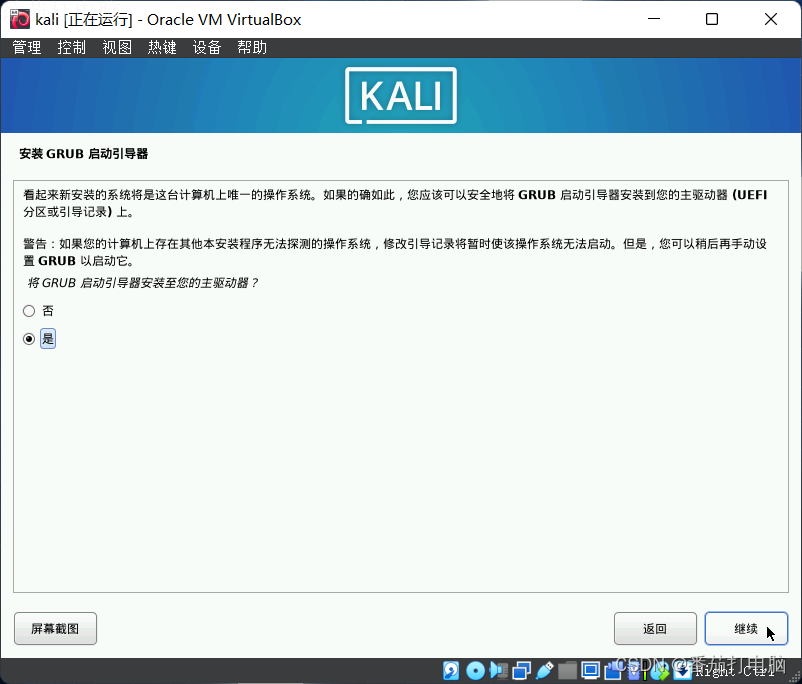Minimize the VirtualBox window

point(654,19)
